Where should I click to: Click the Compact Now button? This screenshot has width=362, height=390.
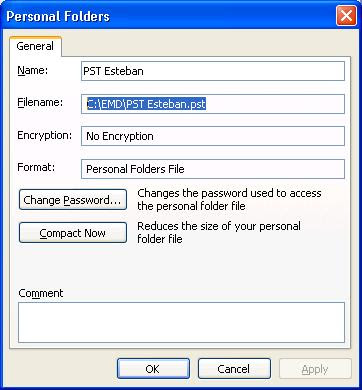coord(73,233)
